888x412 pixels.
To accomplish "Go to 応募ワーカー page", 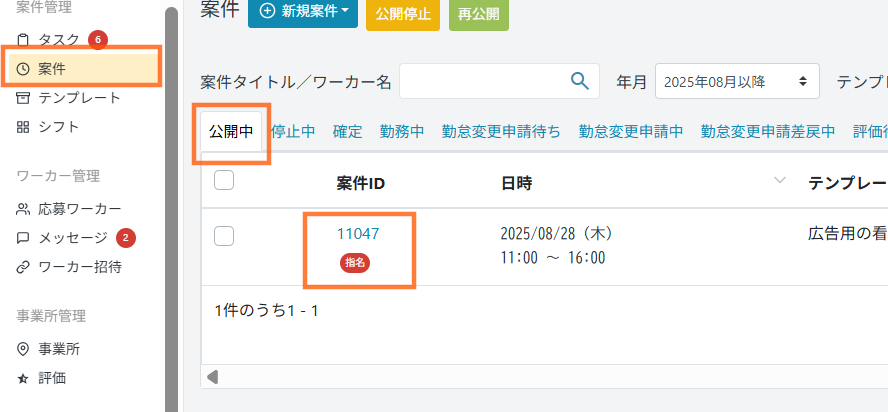I will coord(79,209).
